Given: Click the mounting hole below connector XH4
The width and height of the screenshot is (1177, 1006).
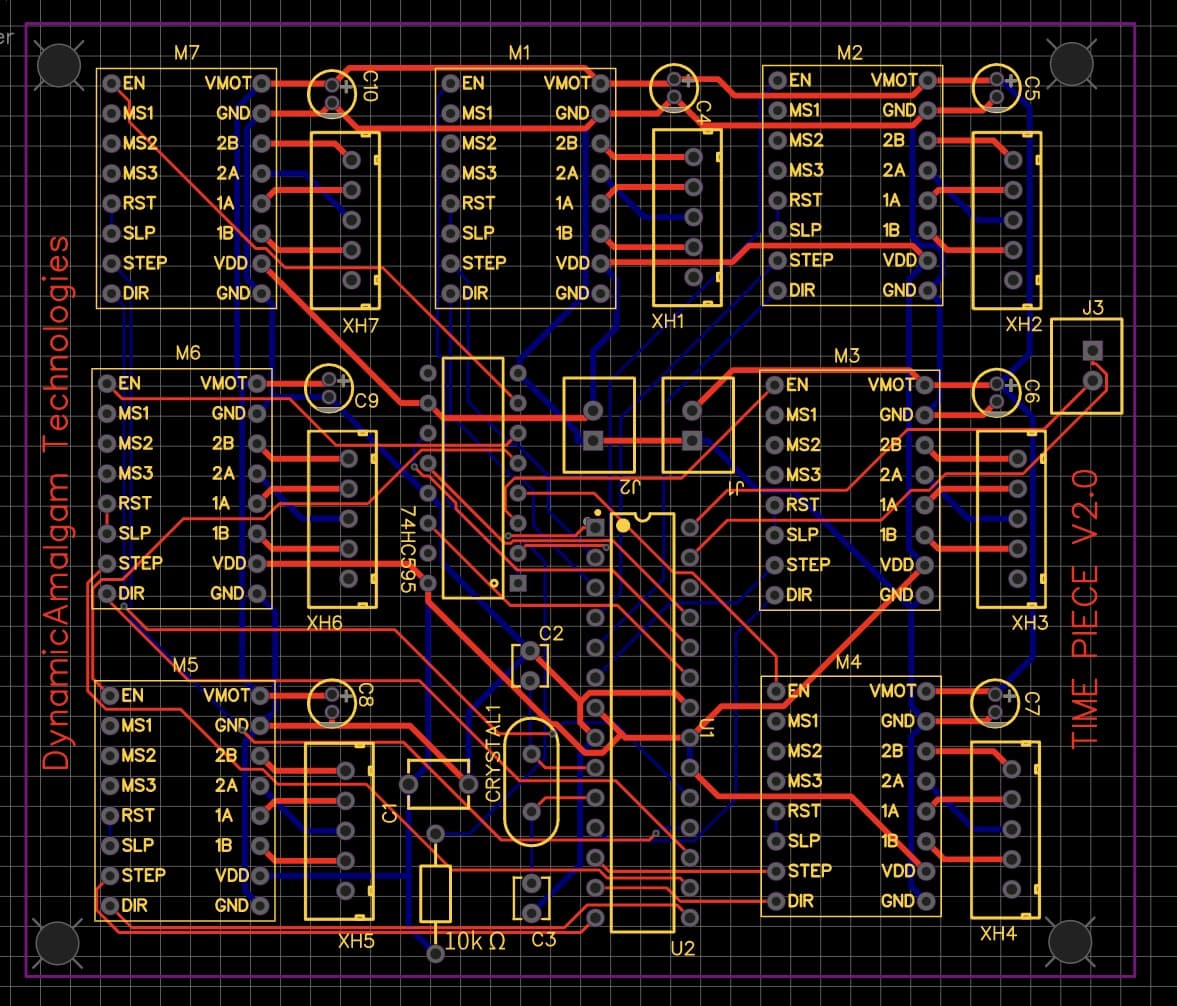Looking at the screenshot, I should tap(1070, 941).
